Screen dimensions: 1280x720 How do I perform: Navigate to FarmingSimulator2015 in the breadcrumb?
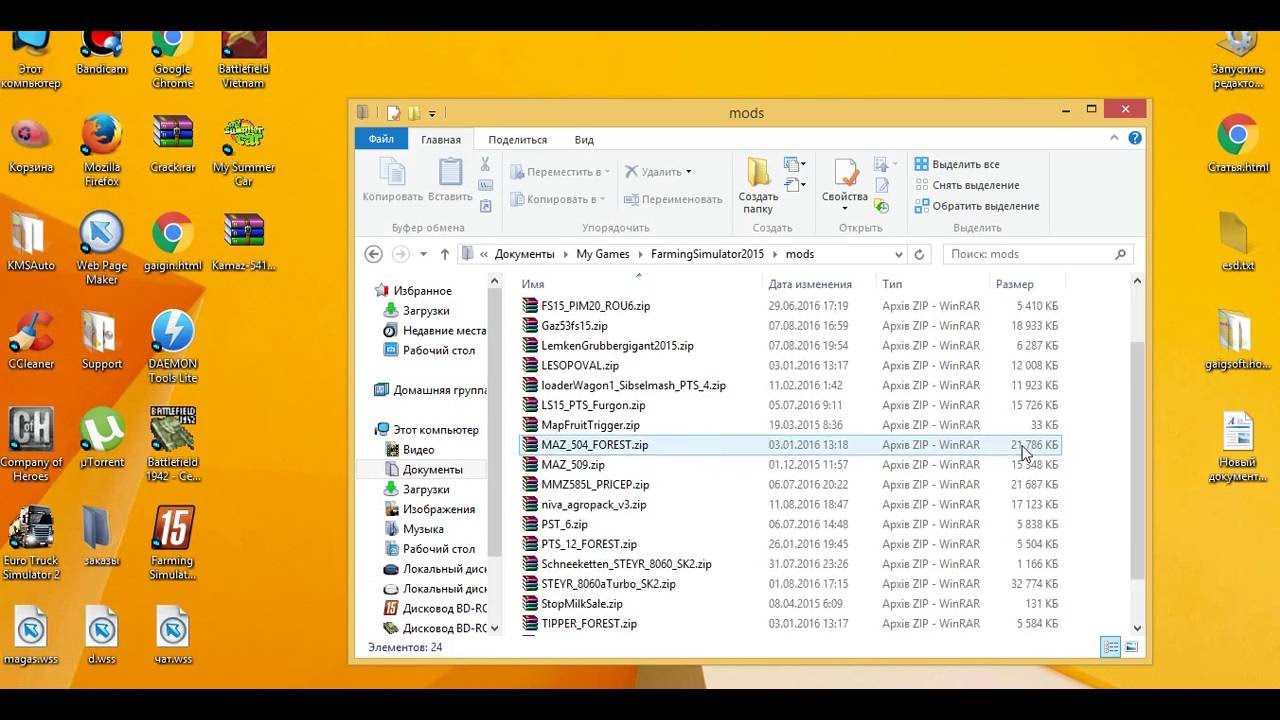click(x=707, y=254)
